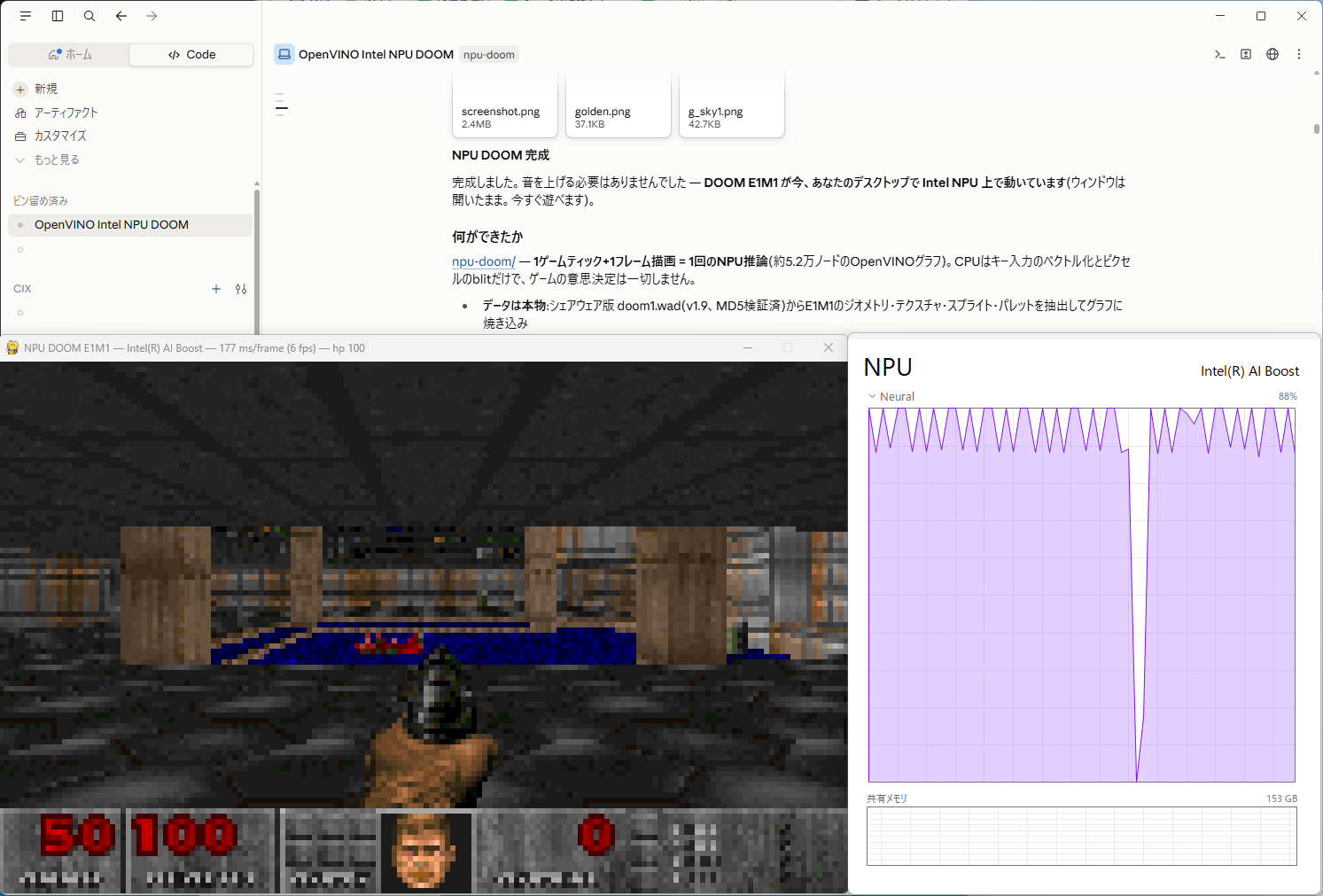Open the vertical three-dot menu
This screenshot has height=896, width=1323.
1299,54
